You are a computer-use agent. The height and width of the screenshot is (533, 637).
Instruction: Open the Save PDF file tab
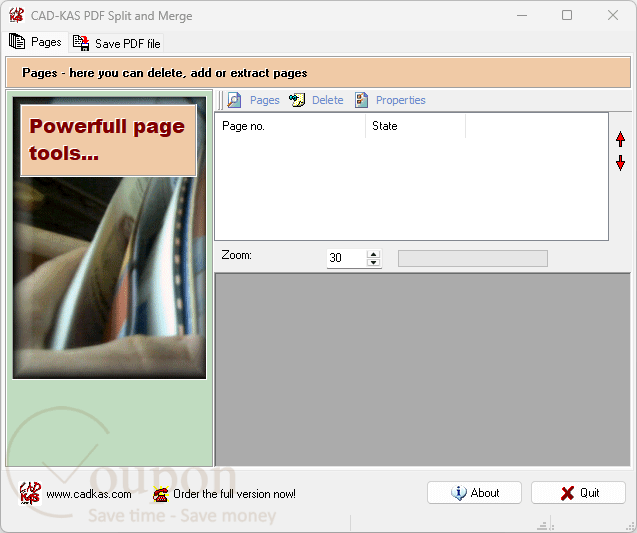pos(116,43)
